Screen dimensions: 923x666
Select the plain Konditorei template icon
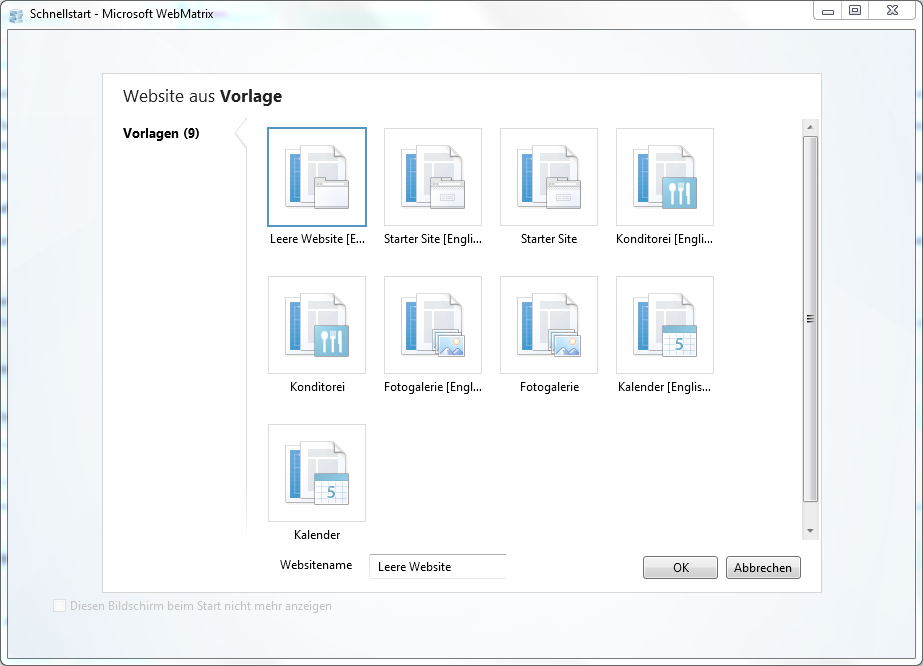(x=317, y=325)
